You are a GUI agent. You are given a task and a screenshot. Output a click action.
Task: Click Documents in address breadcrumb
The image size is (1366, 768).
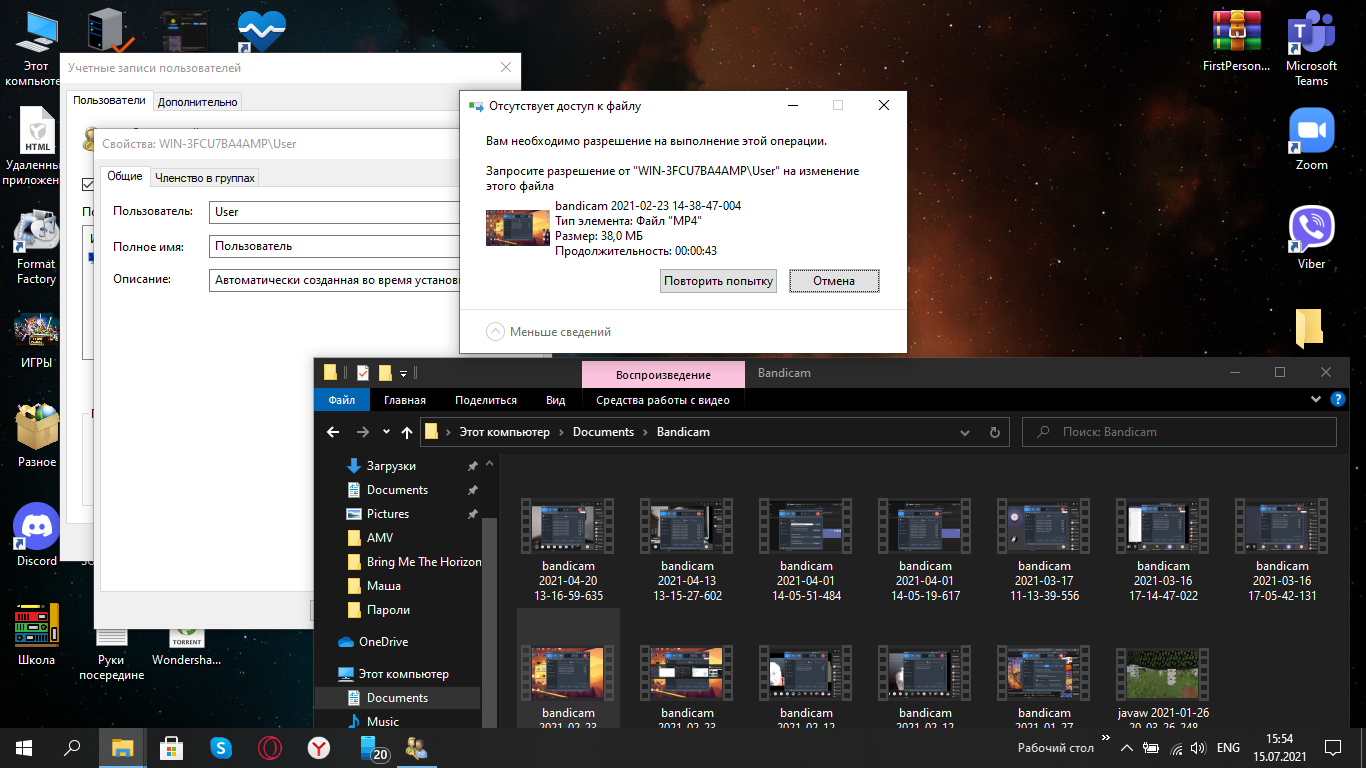point(603,432)
